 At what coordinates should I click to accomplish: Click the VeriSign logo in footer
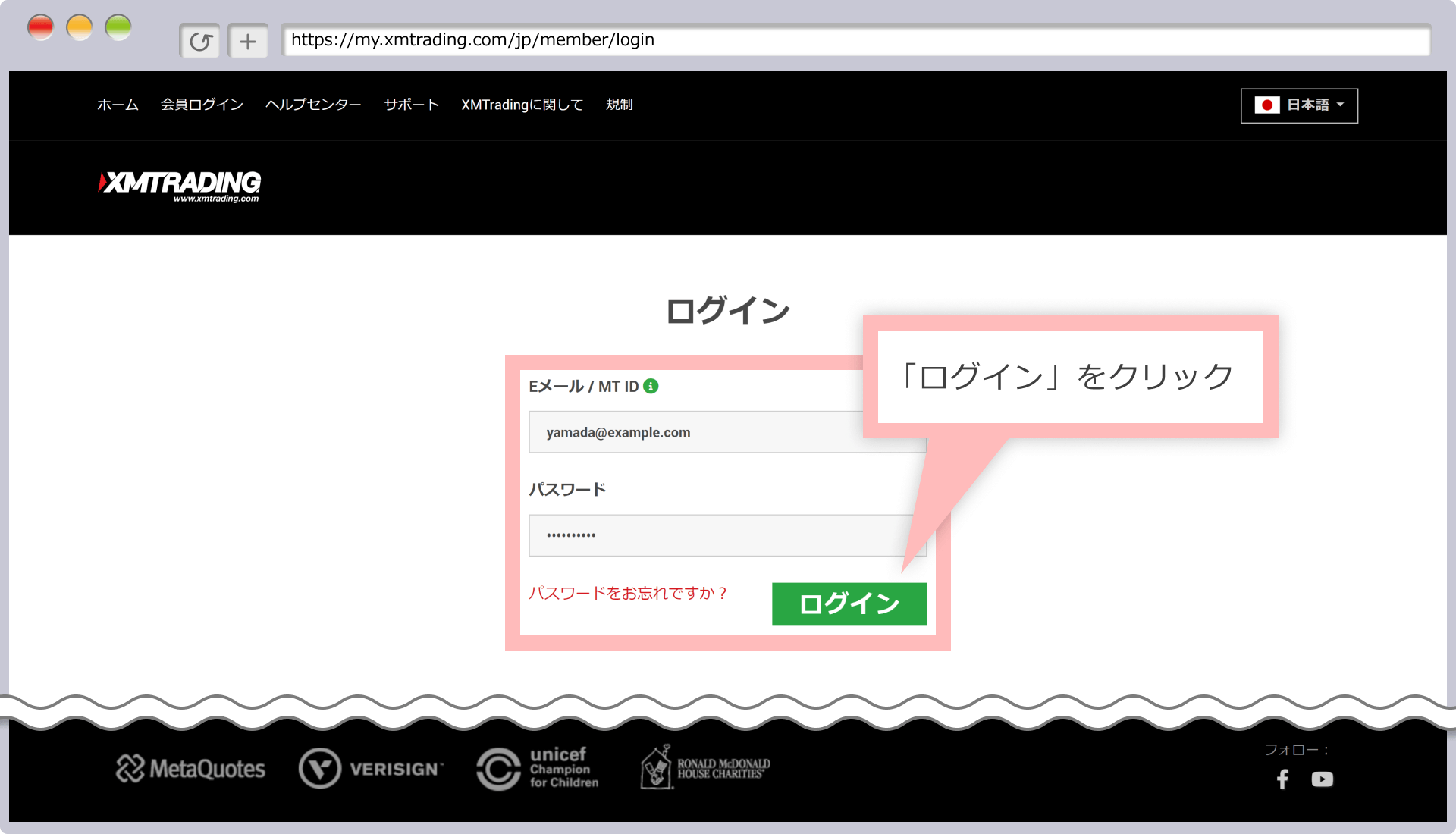pos(371,769)
